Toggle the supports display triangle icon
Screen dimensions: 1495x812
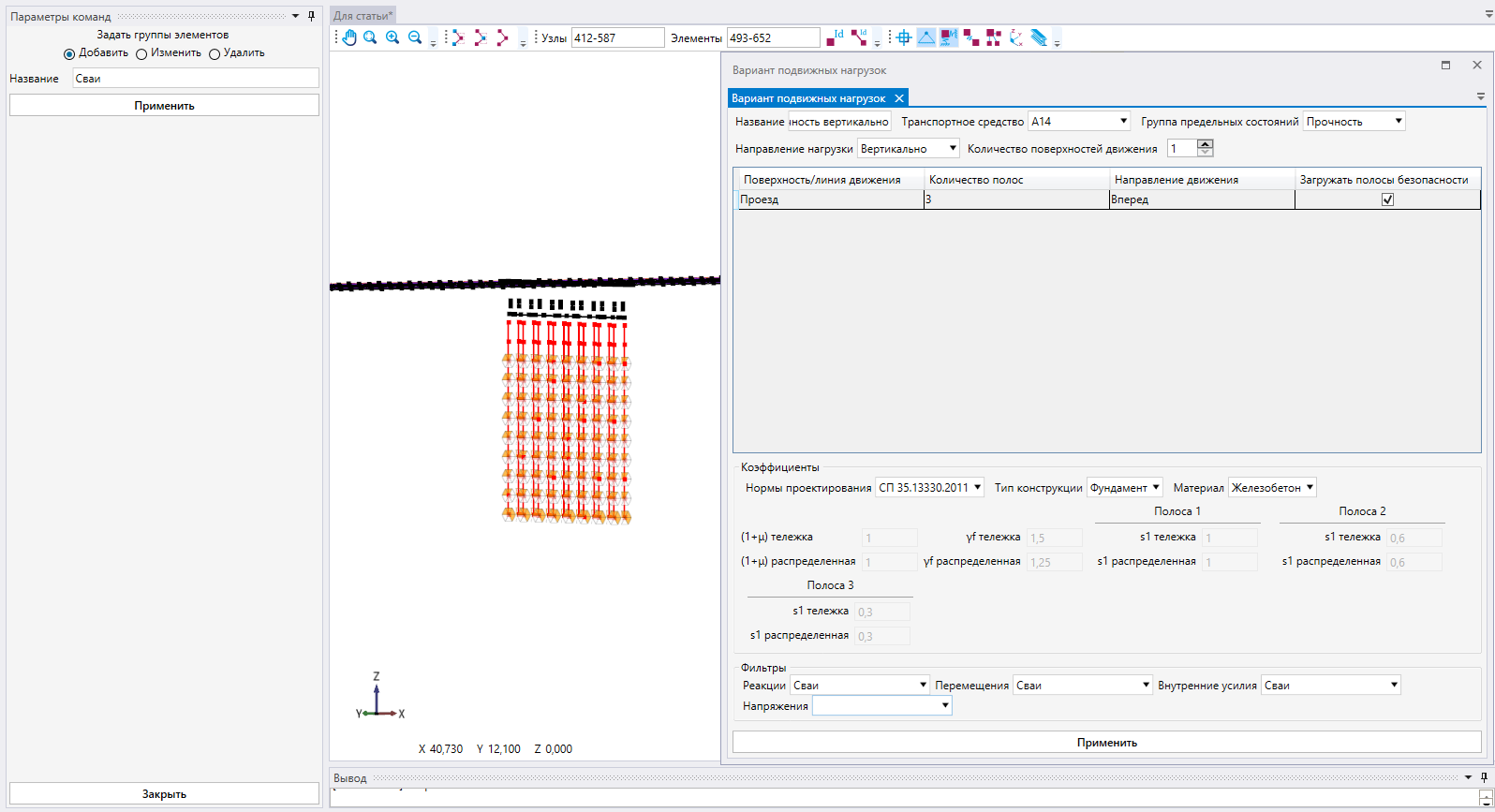point(926,37)
